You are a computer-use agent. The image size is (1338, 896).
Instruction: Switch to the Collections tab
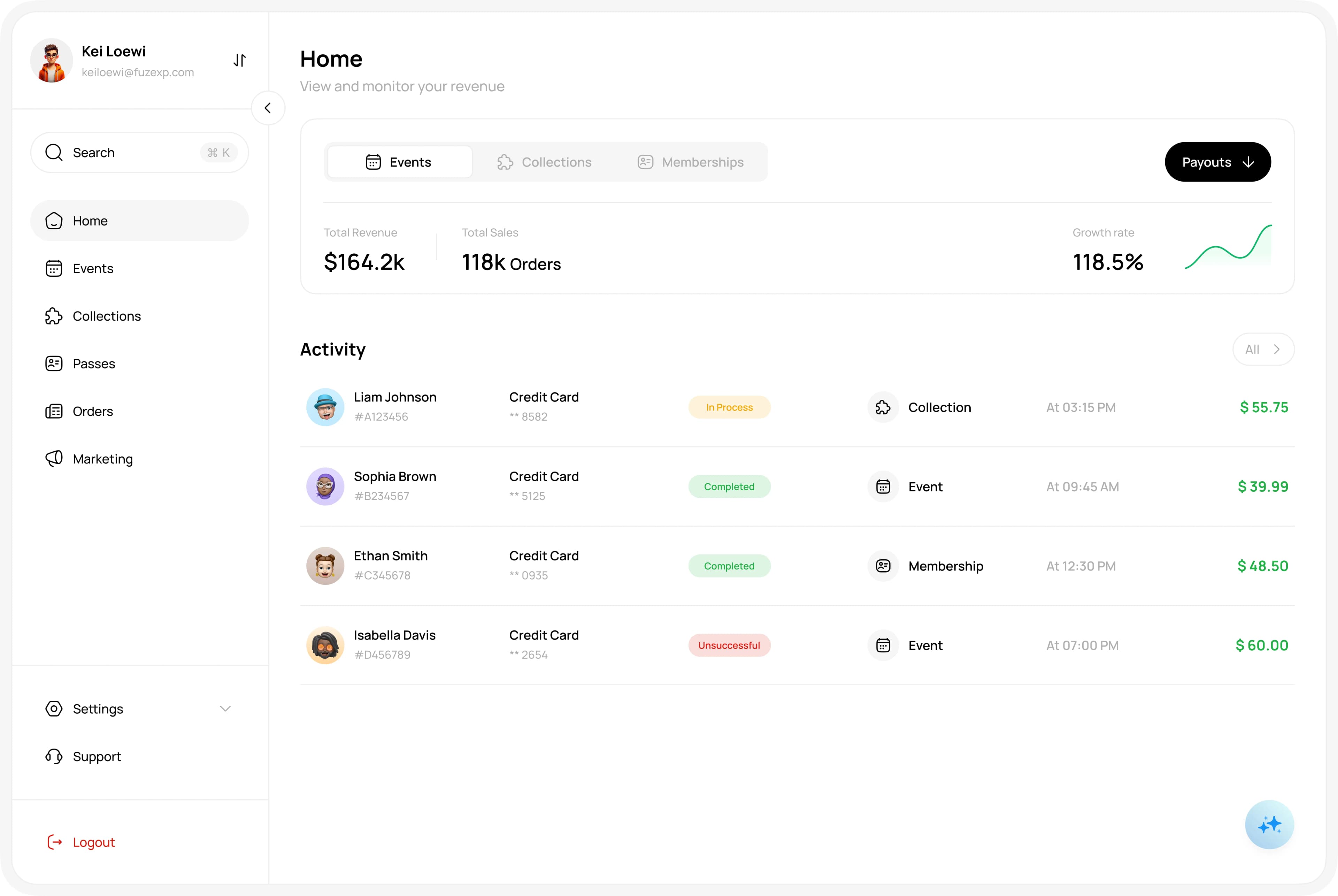pyautogui.click(x=545, y=162)
